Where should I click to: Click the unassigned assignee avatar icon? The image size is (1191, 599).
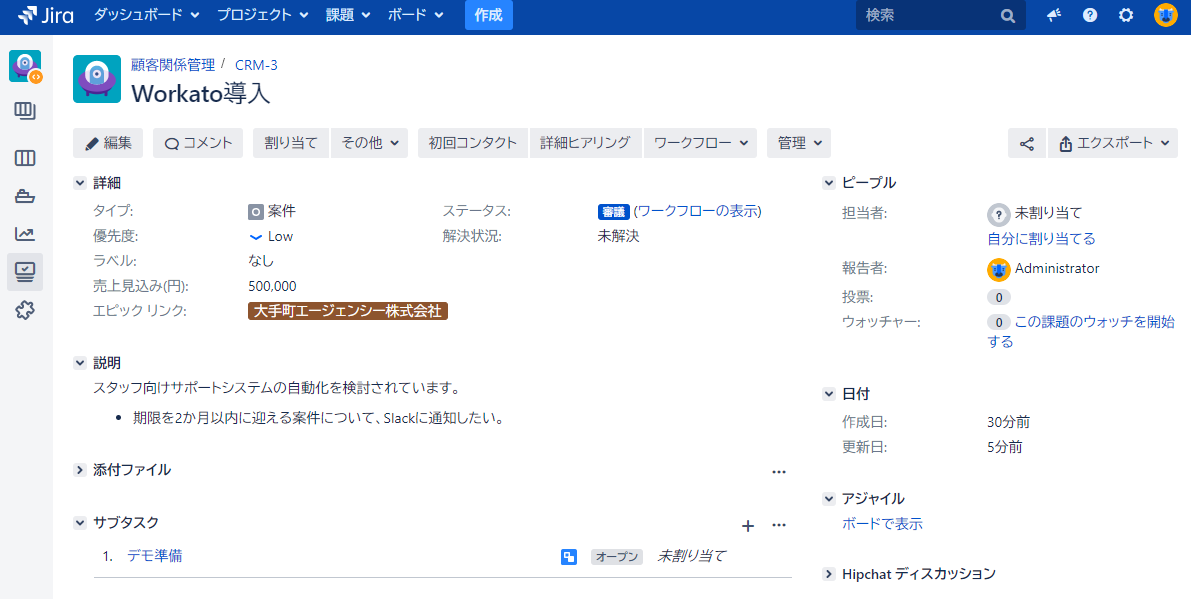pyautogui.click(x=998, y=214)
